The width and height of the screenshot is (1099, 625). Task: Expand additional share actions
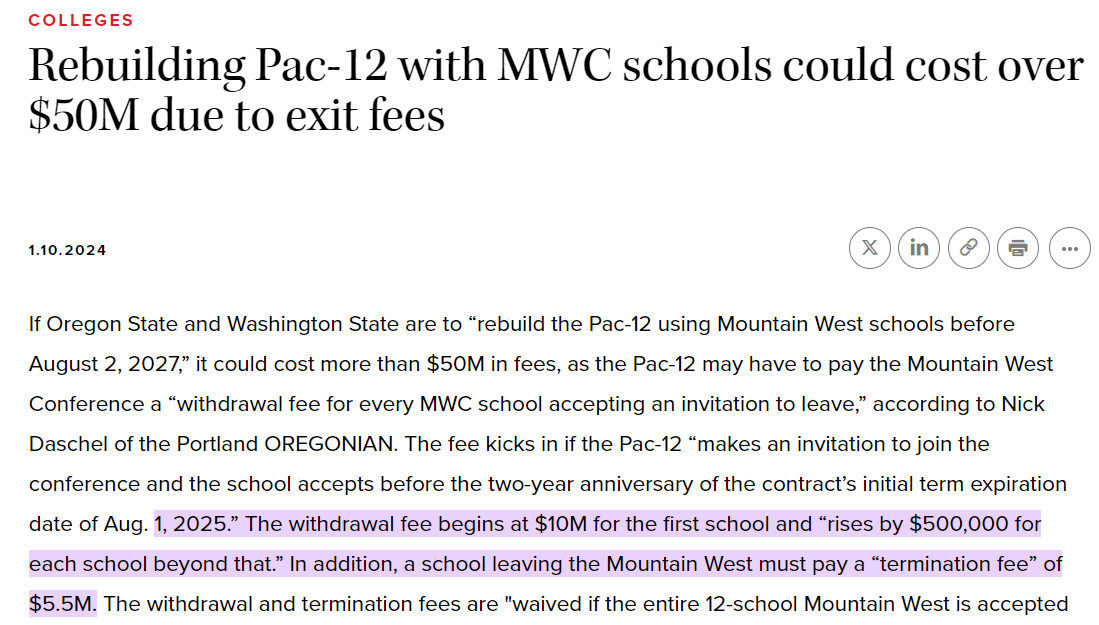[1069, 247]
